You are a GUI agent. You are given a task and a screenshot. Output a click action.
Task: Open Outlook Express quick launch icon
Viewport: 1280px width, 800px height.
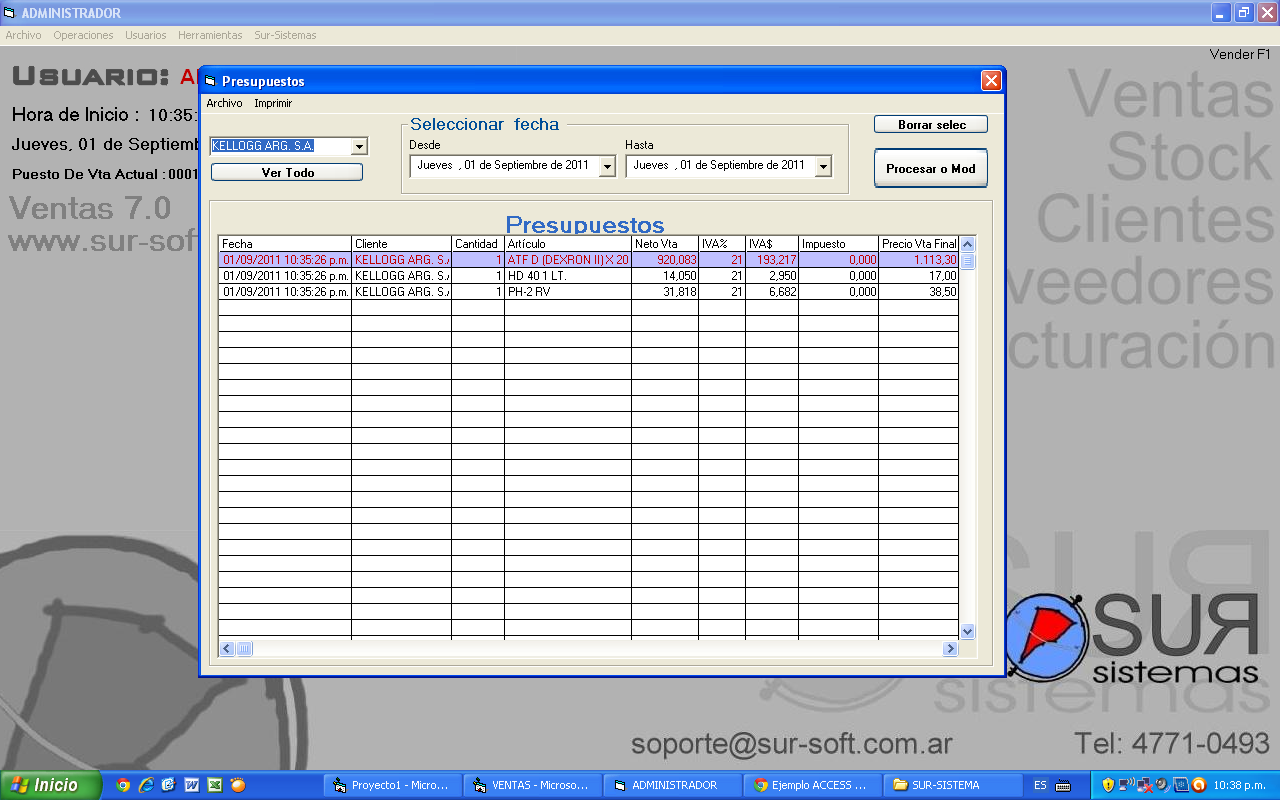coord(168,785)
